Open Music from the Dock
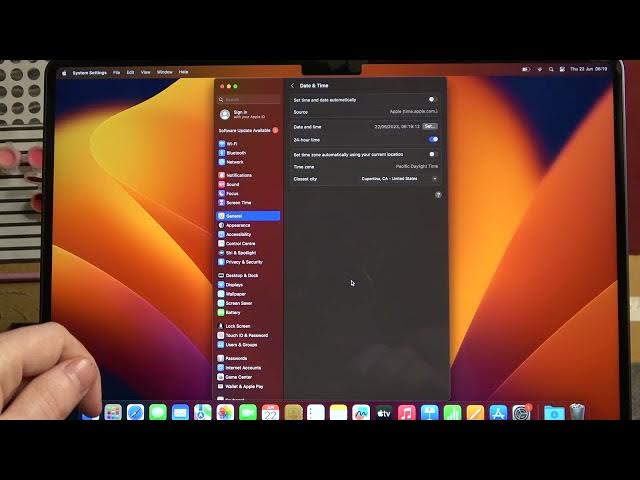Image resolution: width=640 pixels, height=480 pixels. click(x=407, y=413)
